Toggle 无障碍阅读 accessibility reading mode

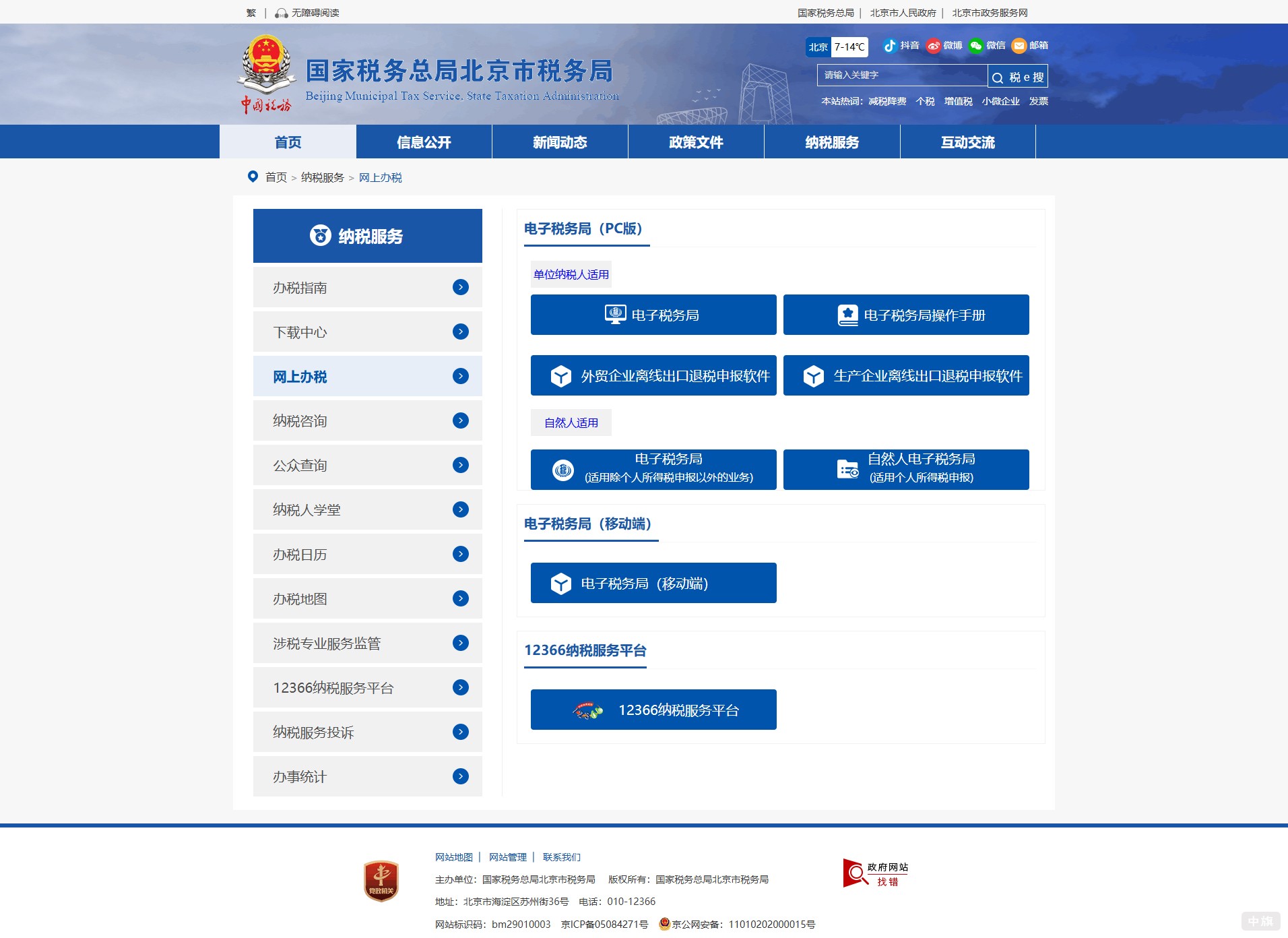coord(308,13)
